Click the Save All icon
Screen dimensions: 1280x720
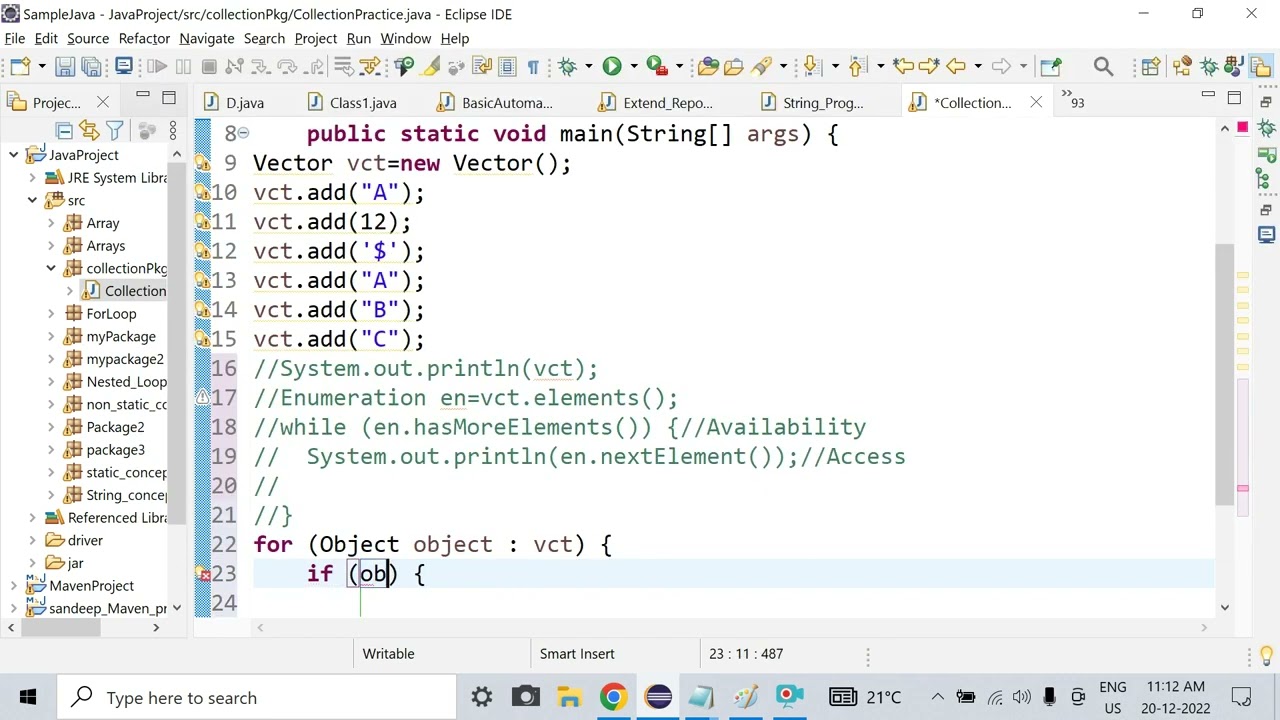91,67
